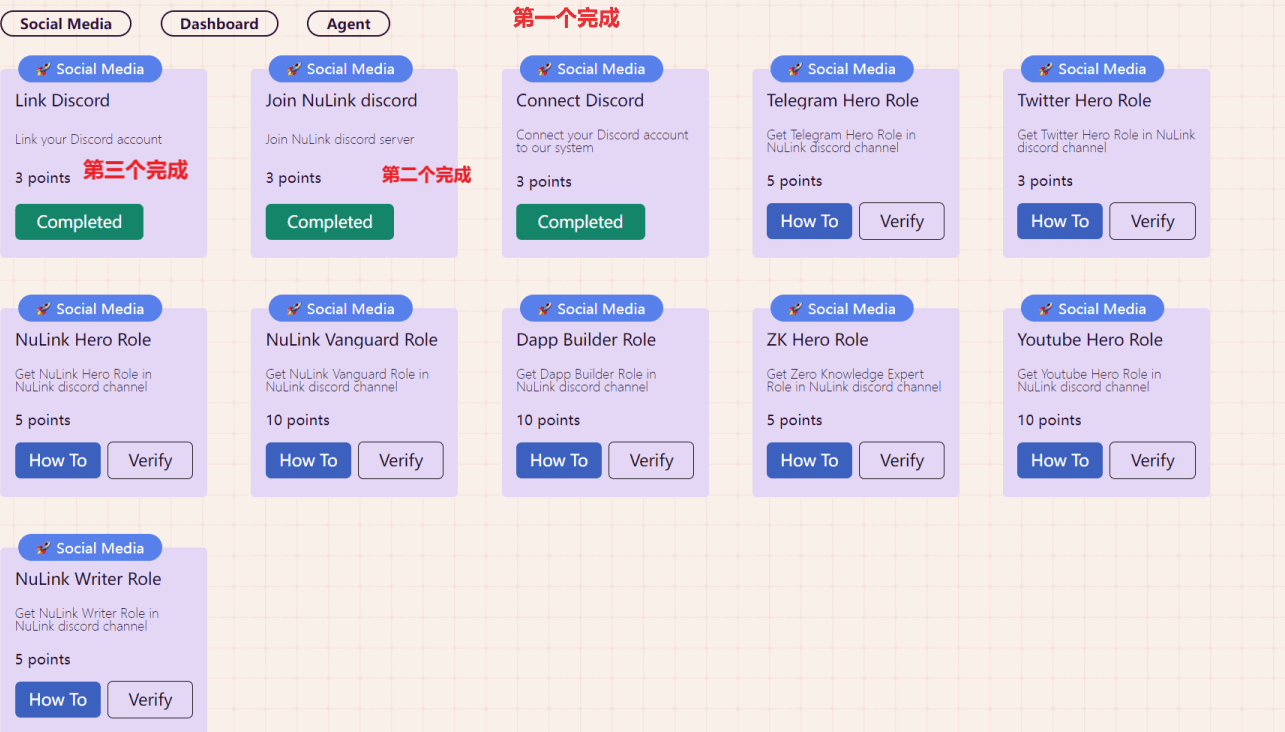Image resolution: width=1285 pixels, height=732 pixels.
Task: Click the ZK Hero Role title
Action: pos(817,340)
